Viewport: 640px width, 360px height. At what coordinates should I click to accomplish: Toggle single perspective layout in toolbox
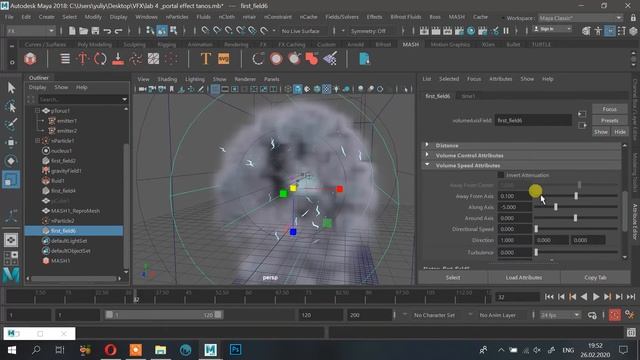point(11,240)
